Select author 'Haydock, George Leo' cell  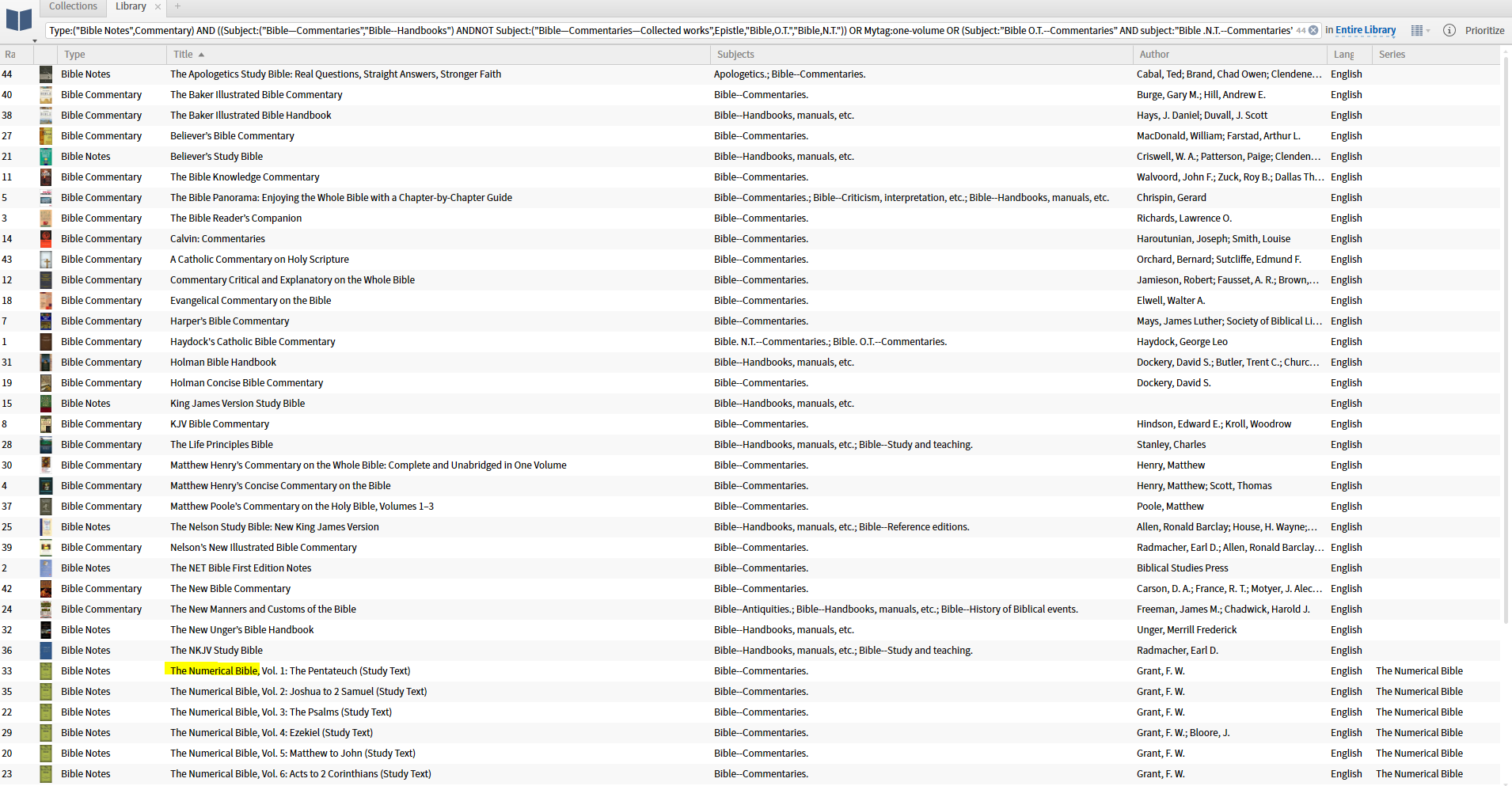pyautogui.click(x=1182, y=342)
